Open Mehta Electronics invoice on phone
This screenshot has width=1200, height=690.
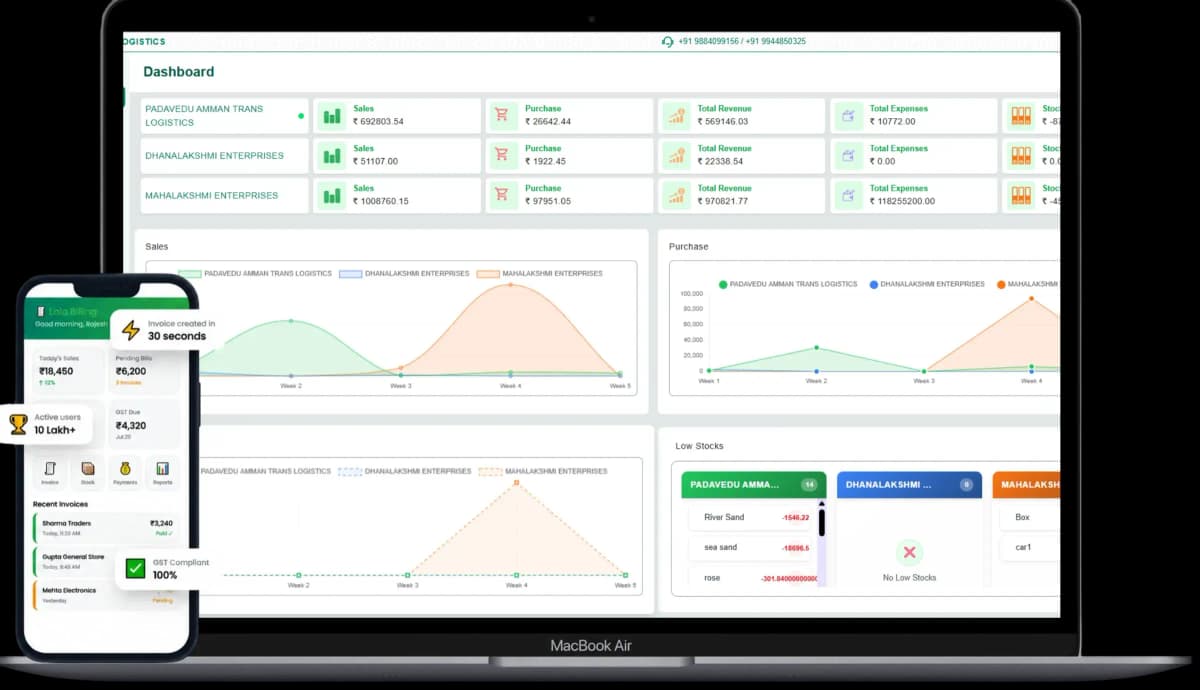[x=107, y=595]
